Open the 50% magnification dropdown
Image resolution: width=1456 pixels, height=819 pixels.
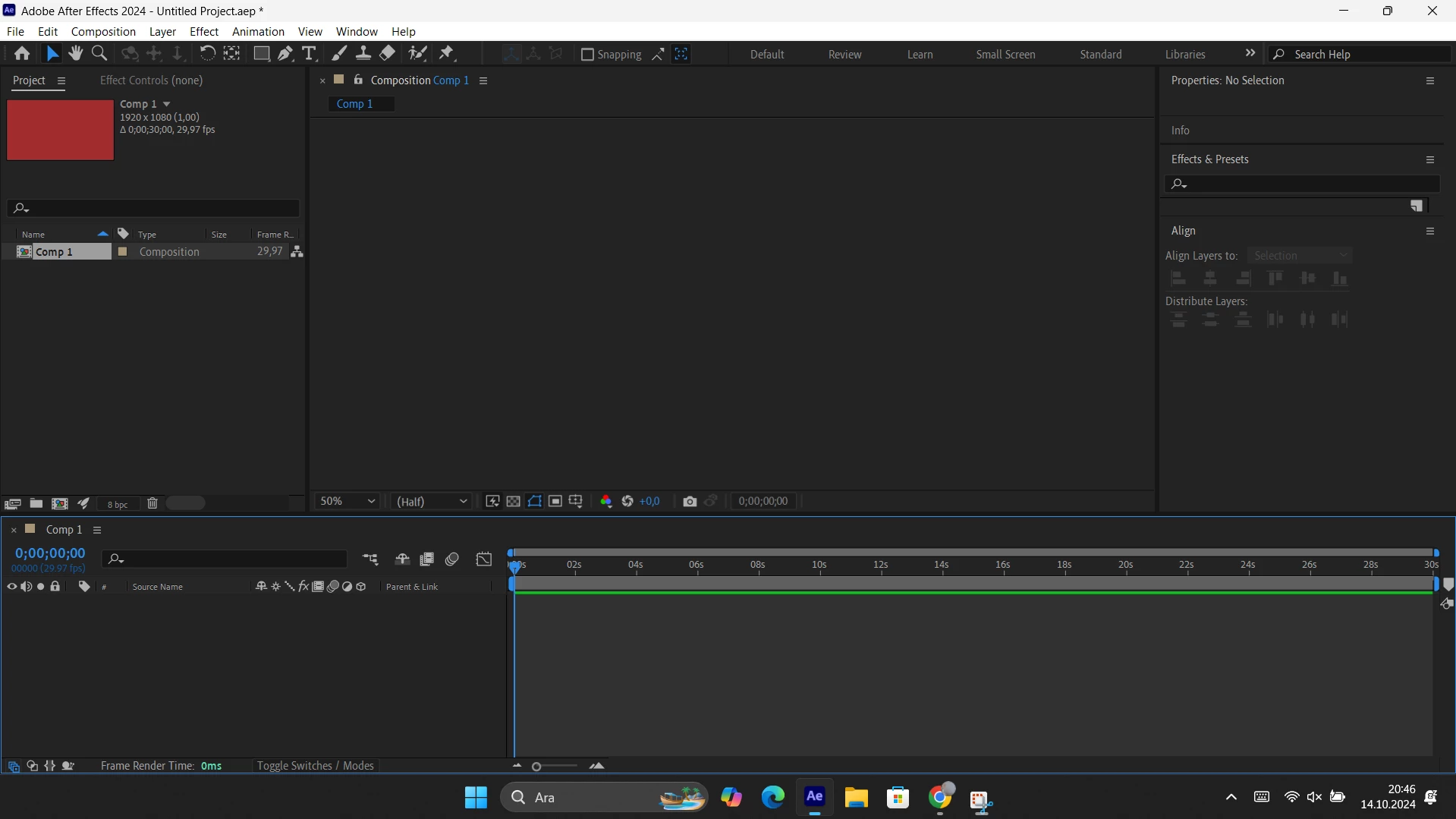click(347, 501)
